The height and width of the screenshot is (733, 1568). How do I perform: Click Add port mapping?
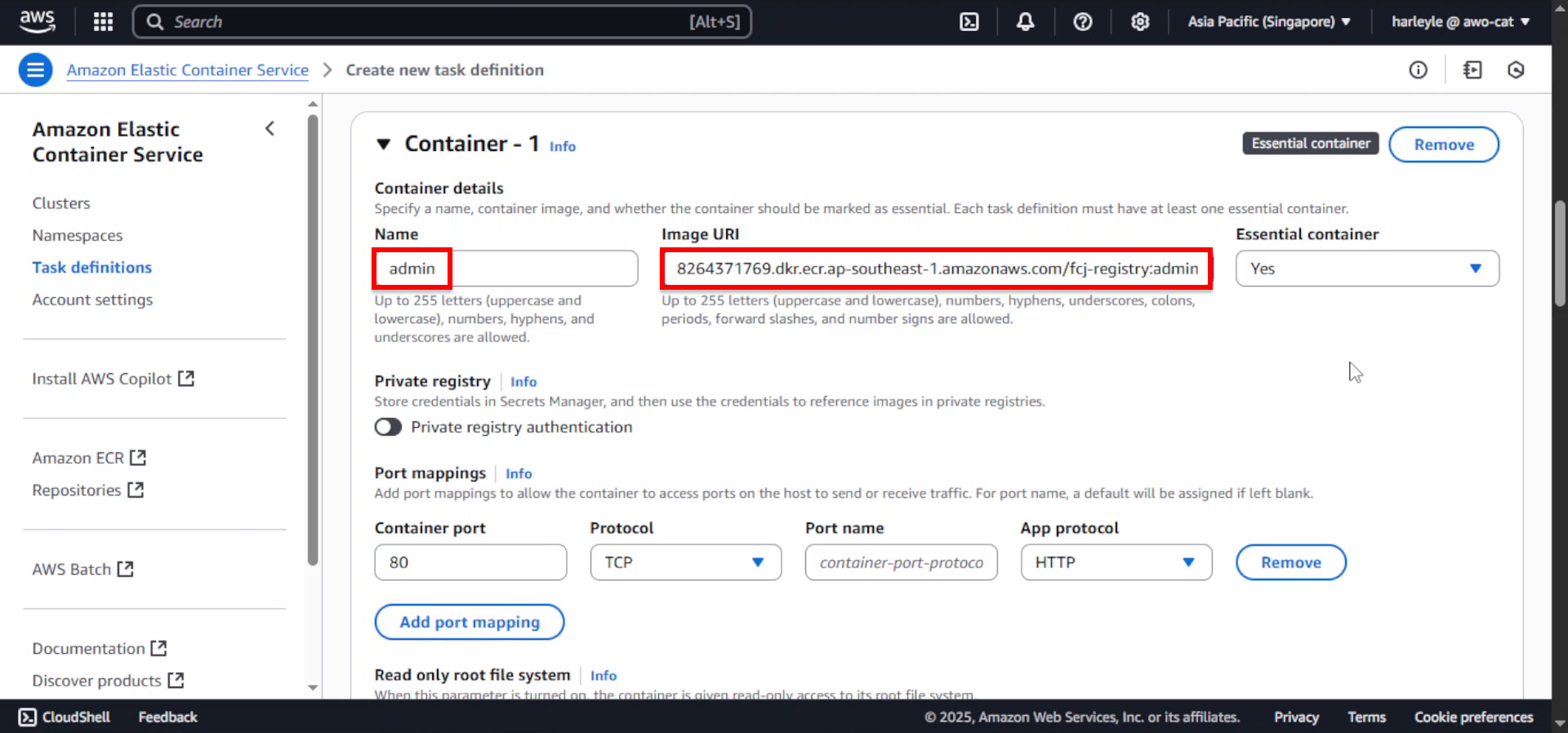point(470,622)
